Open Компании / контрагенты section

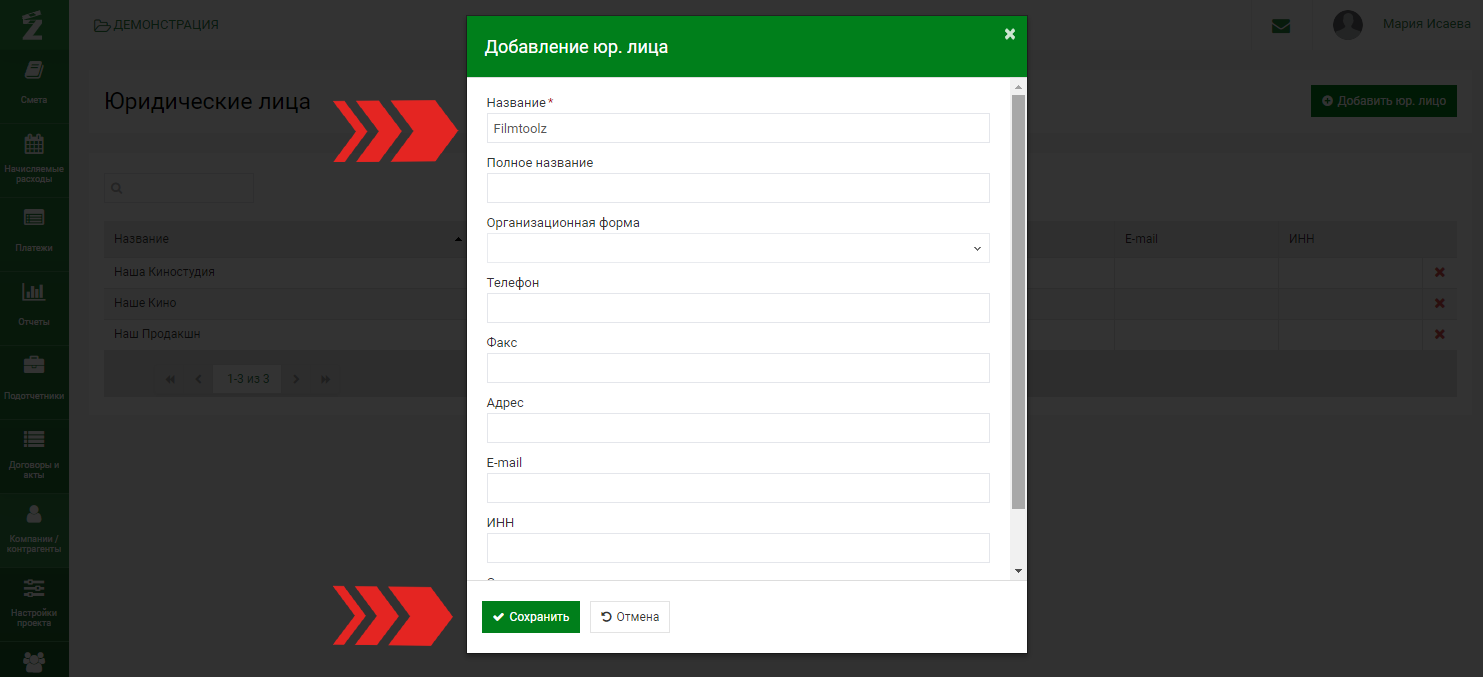tap(34, 529)
